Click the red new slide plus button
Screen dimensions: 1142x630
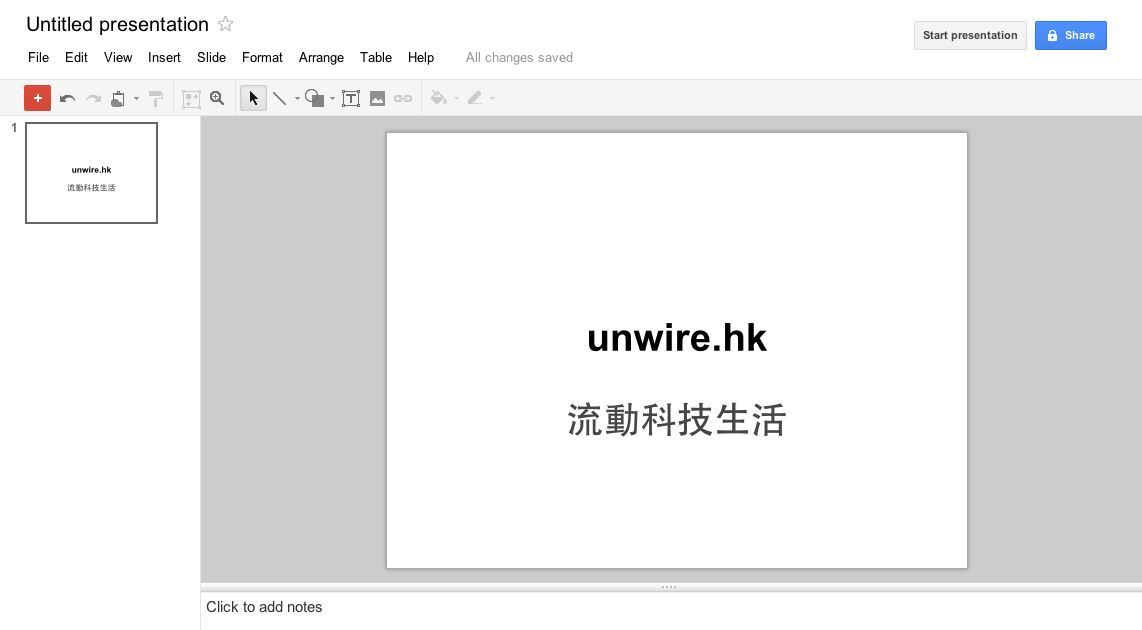coord(37,98)
